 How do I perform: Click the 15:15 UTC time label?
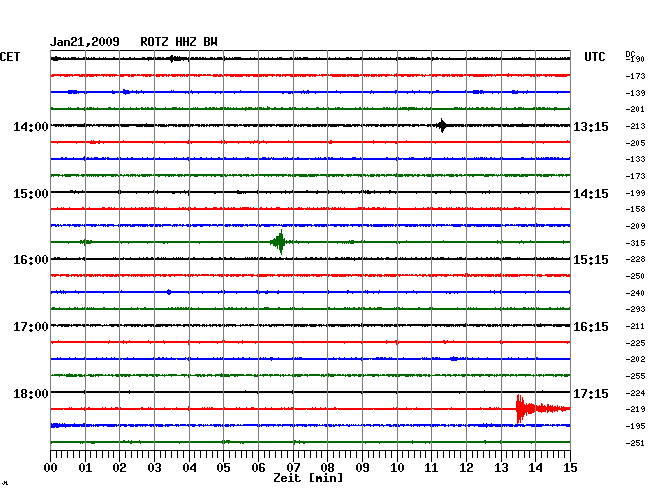point(591,260)
